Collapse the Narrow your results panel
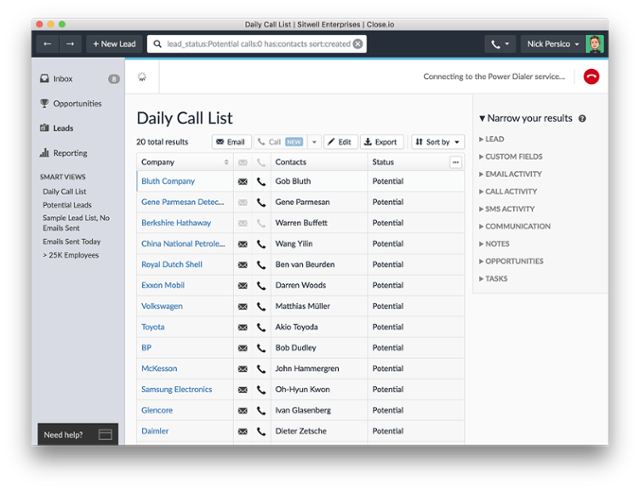The height and width of the screenshot is (490, 640). 482,118
